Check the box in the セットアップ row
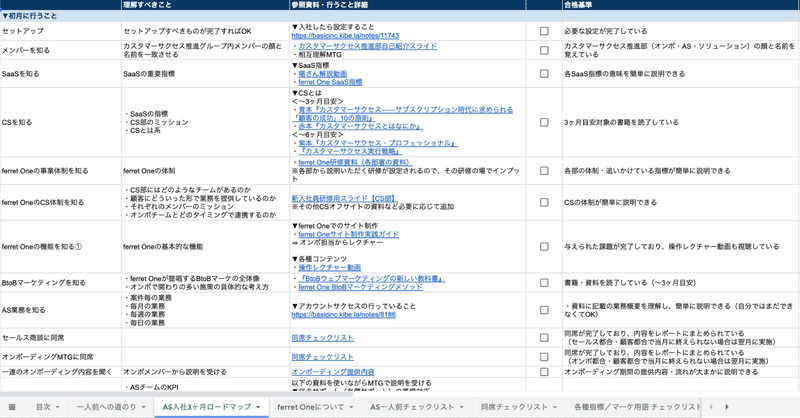 544,31
